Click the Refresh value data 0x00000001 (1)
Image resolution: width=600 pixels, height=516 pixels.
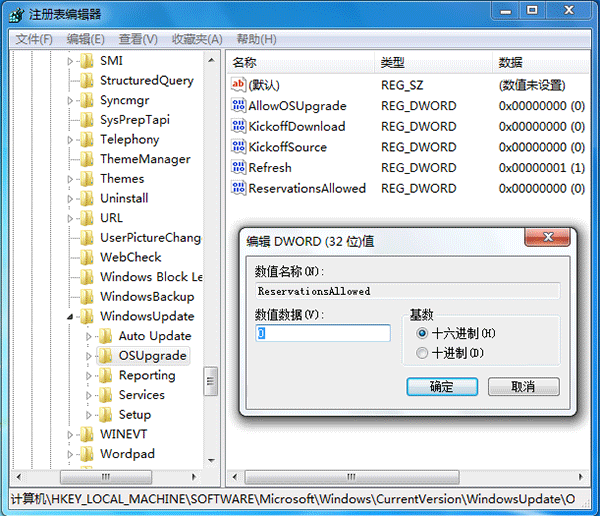pyautogui.click(x=541, y=168)
